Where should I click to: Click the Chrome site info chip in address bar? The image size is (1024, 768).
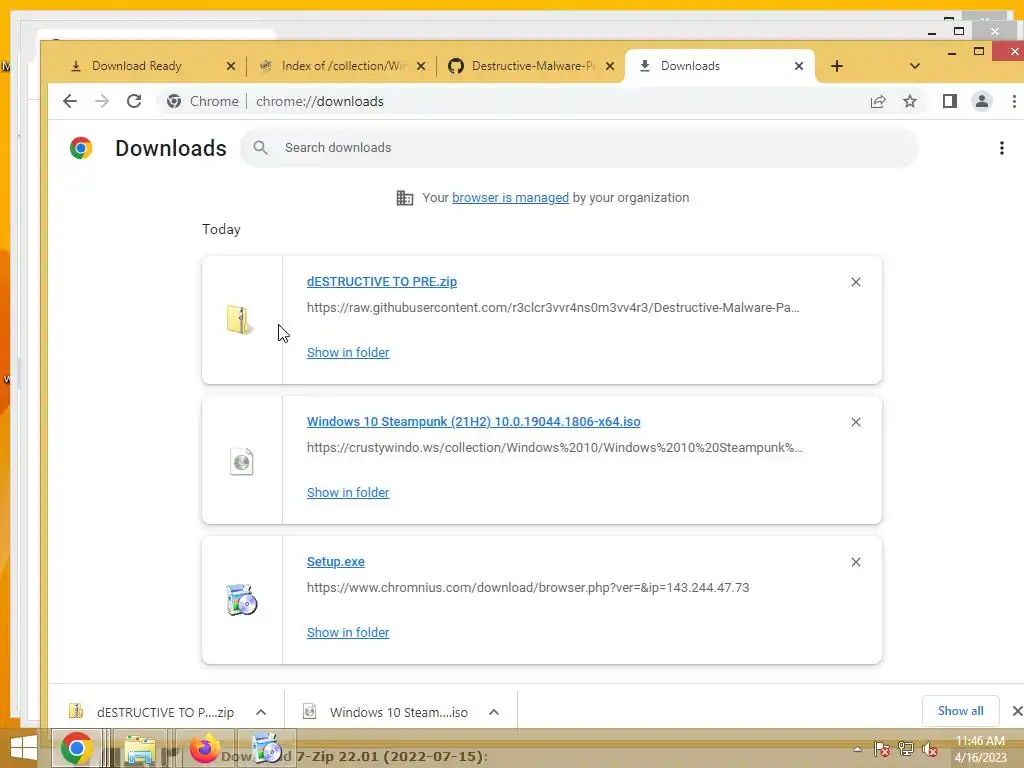pos(202,101)
